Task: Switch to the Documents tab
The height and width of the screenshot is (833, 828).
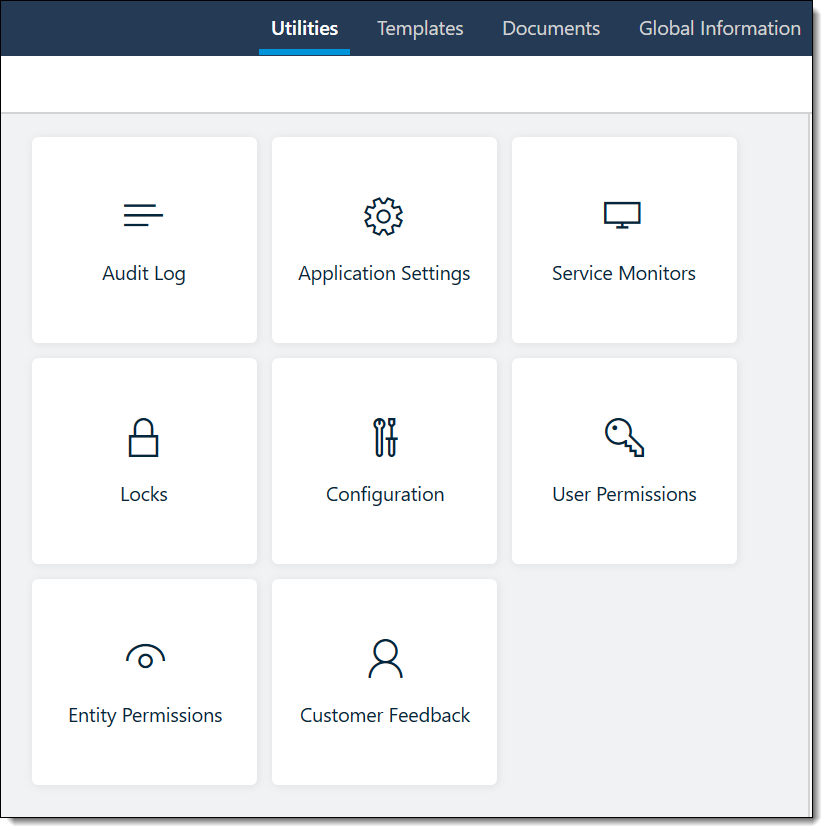Action: click(x=551, y=28)
